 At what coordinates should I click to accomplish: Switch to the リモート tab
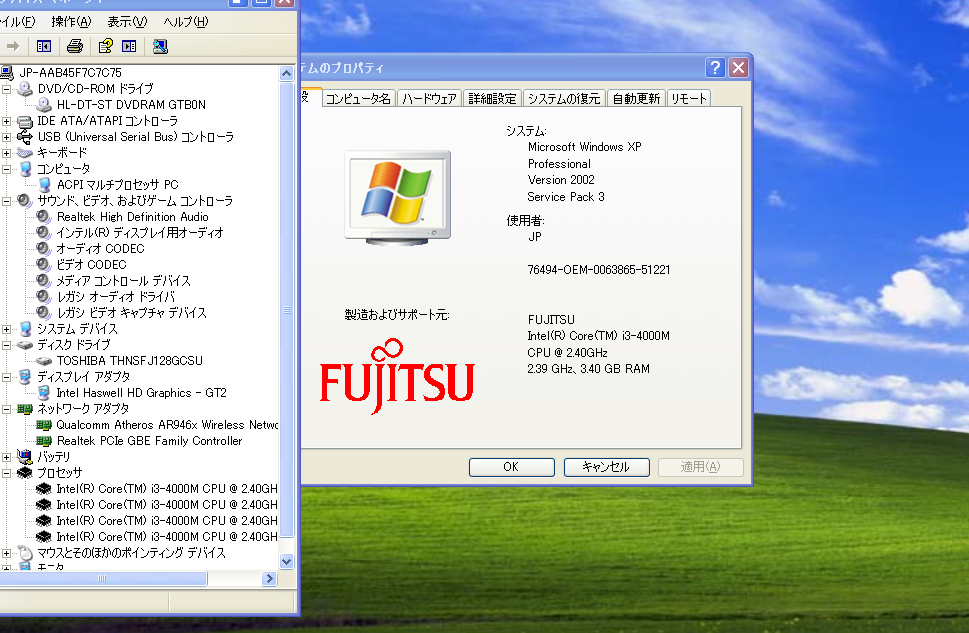(x=688, y=99)
